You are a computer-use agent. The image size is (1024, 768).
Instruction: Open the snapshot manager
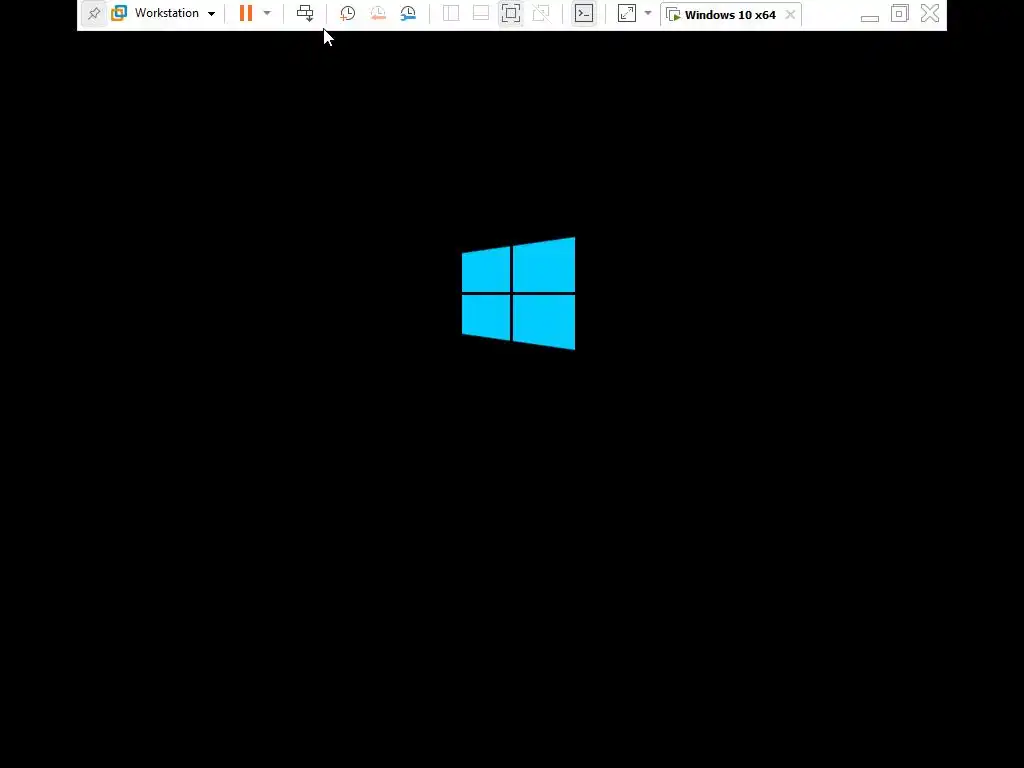(408, 13)
